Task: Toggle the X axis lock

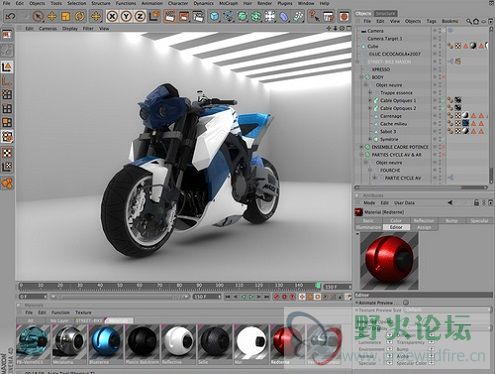Action: (x=113, y=16)
